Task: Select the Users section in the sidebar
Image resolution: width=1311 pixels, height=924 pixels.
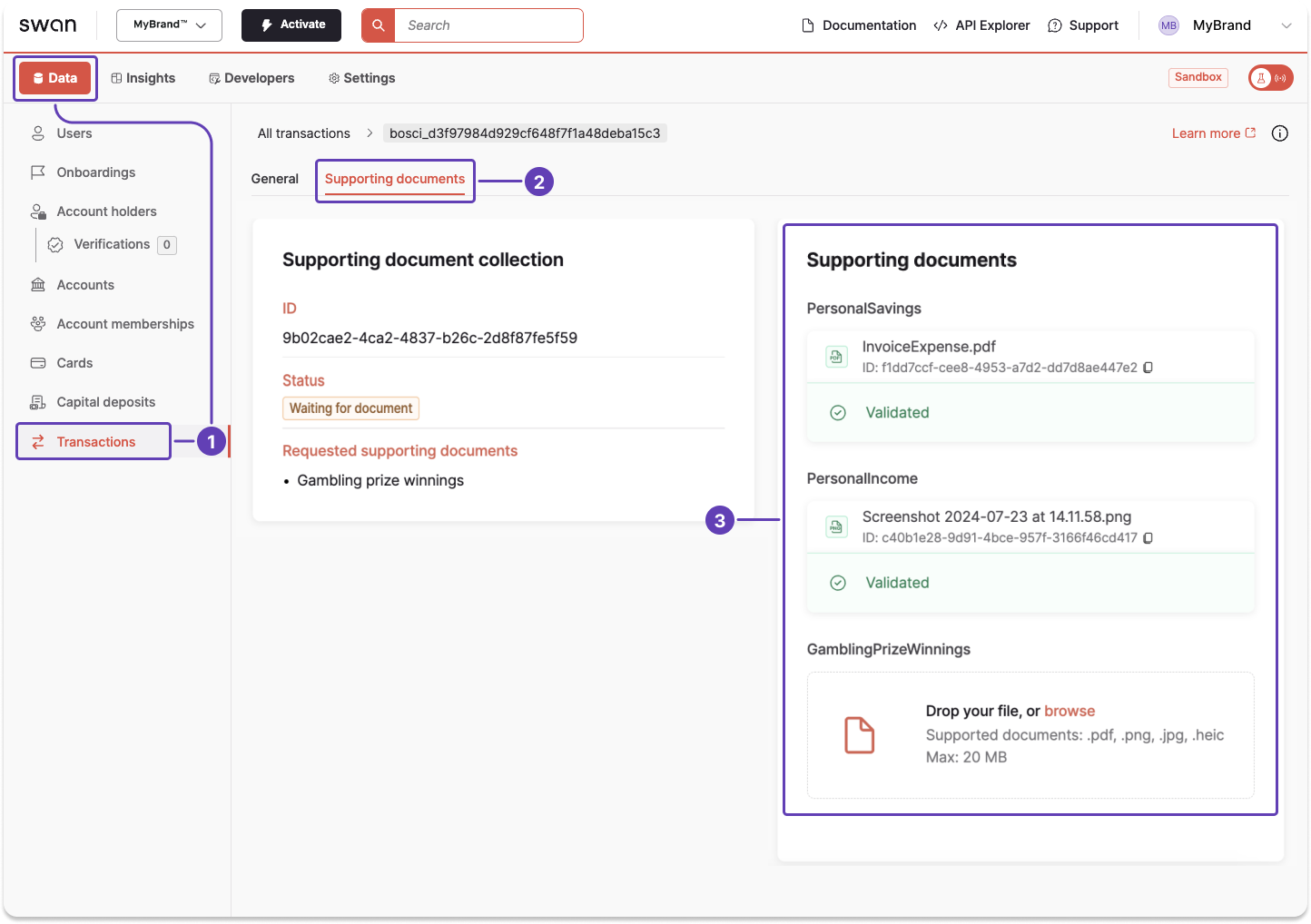Action: tap(74, 133)
